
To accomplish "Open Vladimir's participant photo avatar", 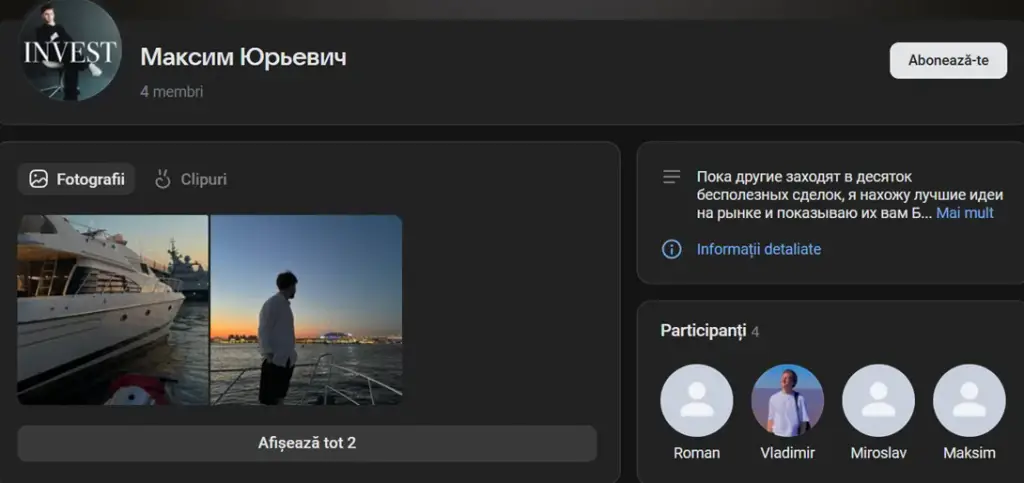I will click(787, 400).
